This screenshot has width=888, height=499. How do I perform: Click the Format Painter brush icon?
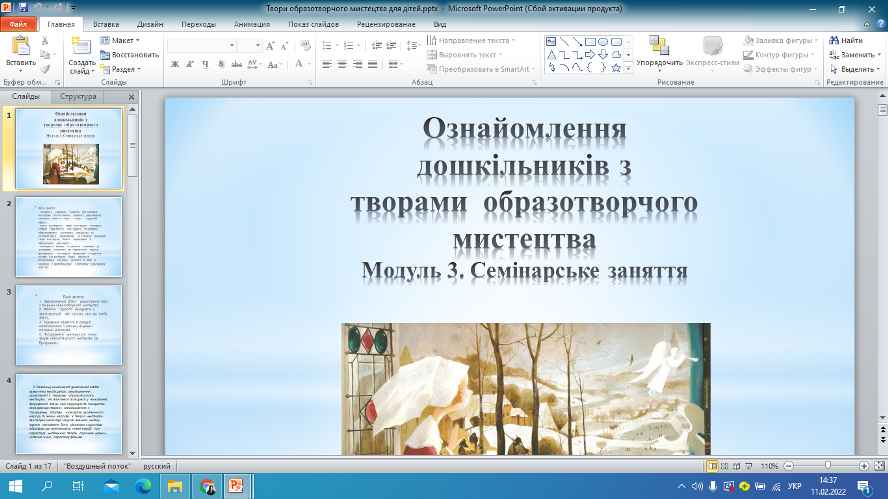point(46,70)
